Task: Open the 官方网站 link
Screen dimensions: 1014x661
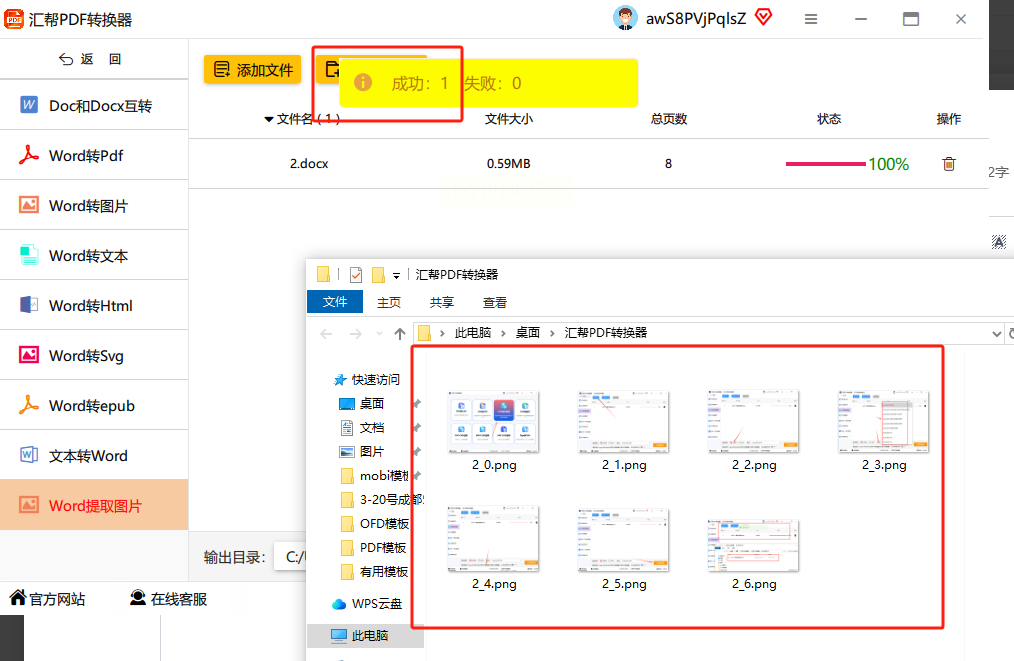Action: coord(47,599)
